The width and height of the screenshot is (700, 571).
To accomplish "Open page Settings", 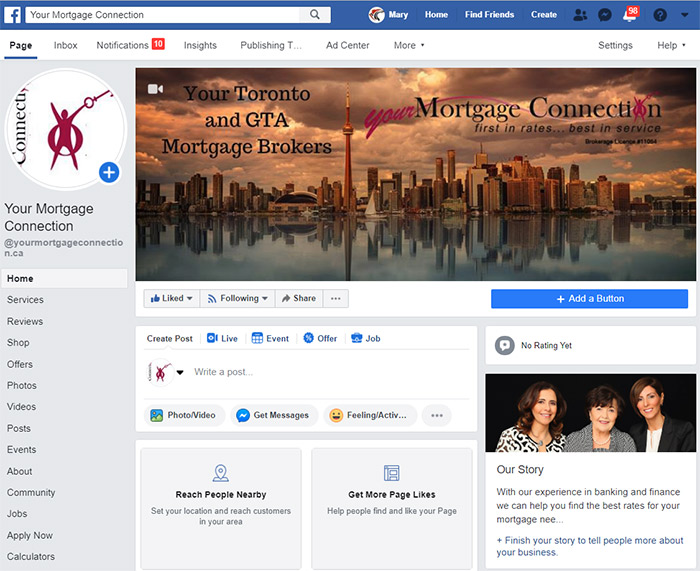I will (x=615, y=45).
